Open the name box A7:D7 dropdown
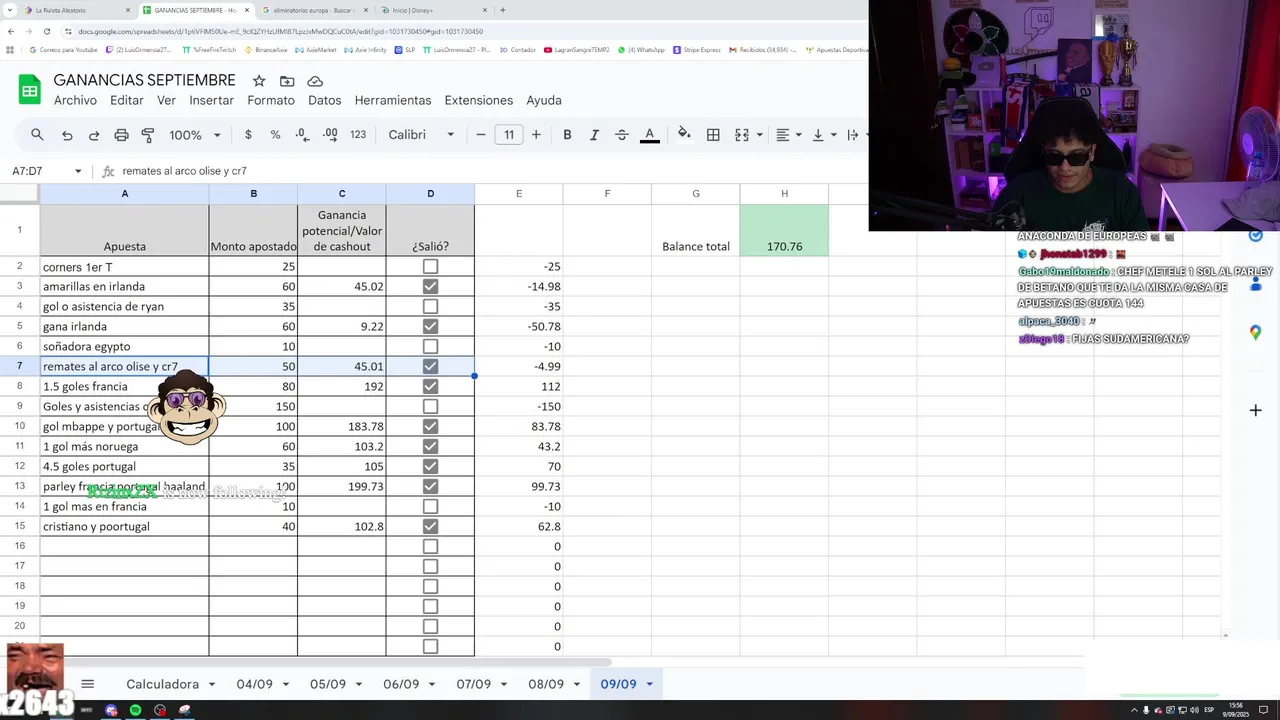Image resolution: width=1280 pixels, height=720 pixels. pyautogui.click(x=78, y=171)
